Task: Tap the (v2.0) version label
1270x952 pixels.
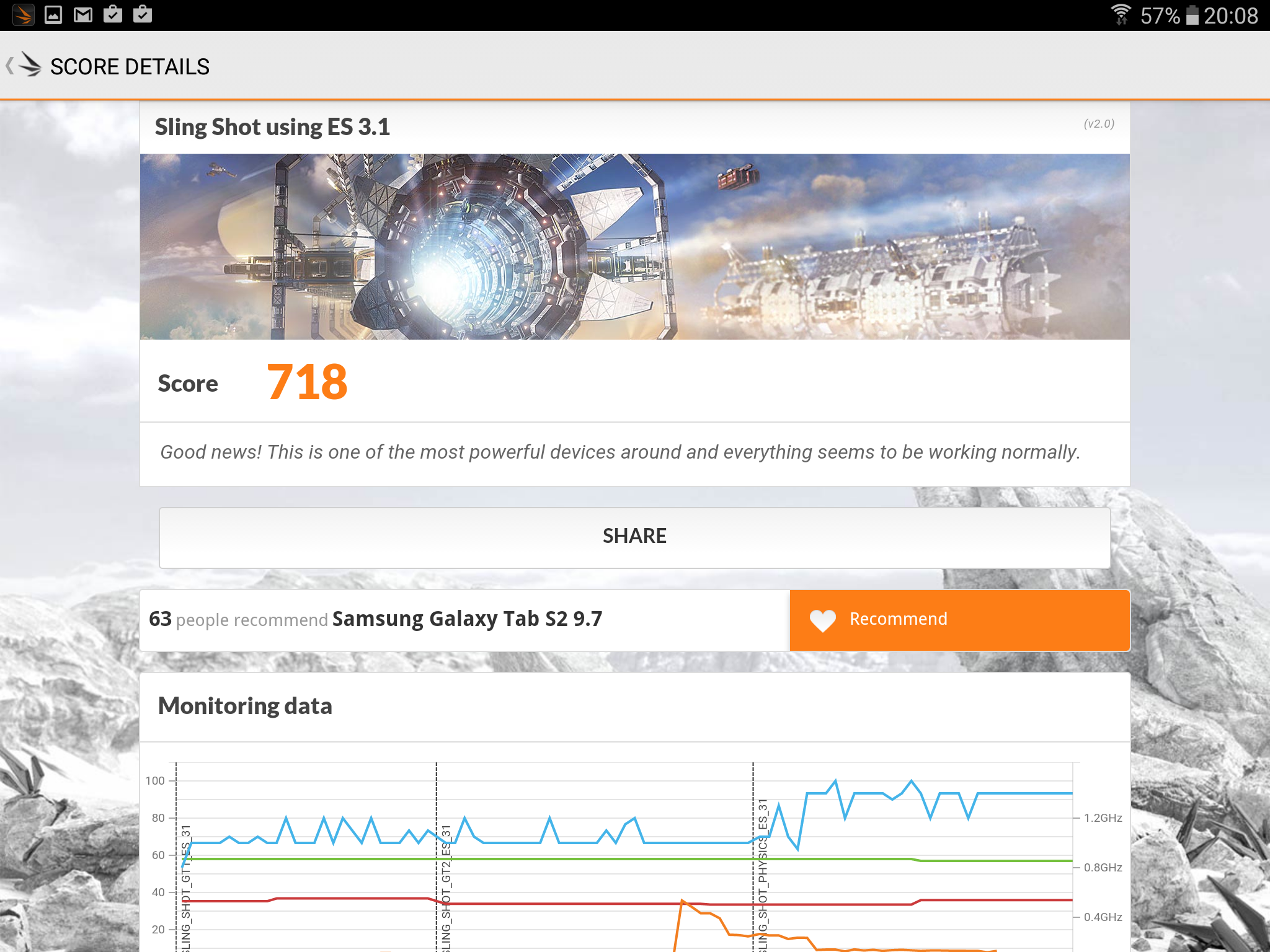Action: pyautogui.click(x=1099, y=124)
